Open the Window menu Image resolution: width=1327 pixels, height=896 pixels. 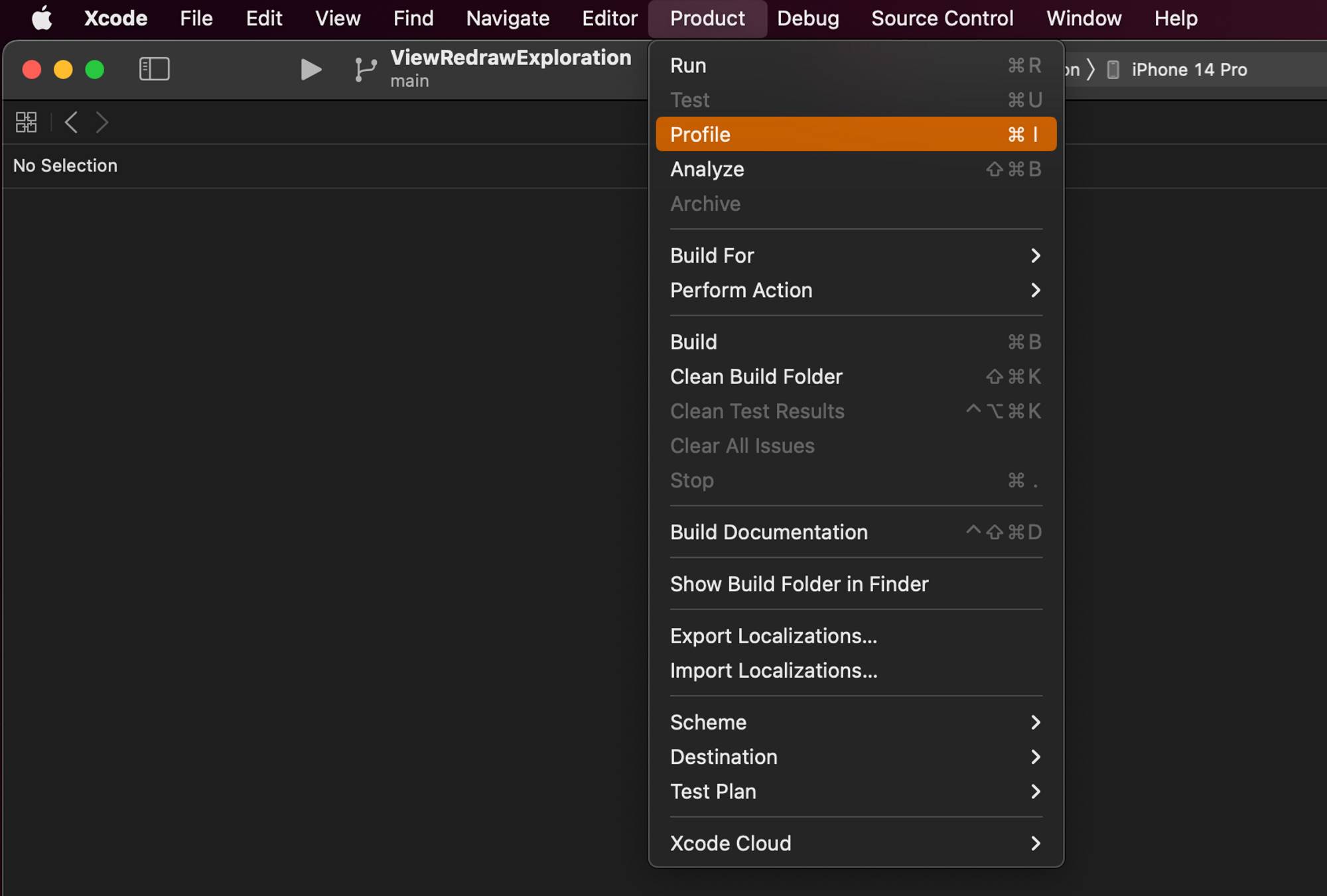(x=1083, y=18)
